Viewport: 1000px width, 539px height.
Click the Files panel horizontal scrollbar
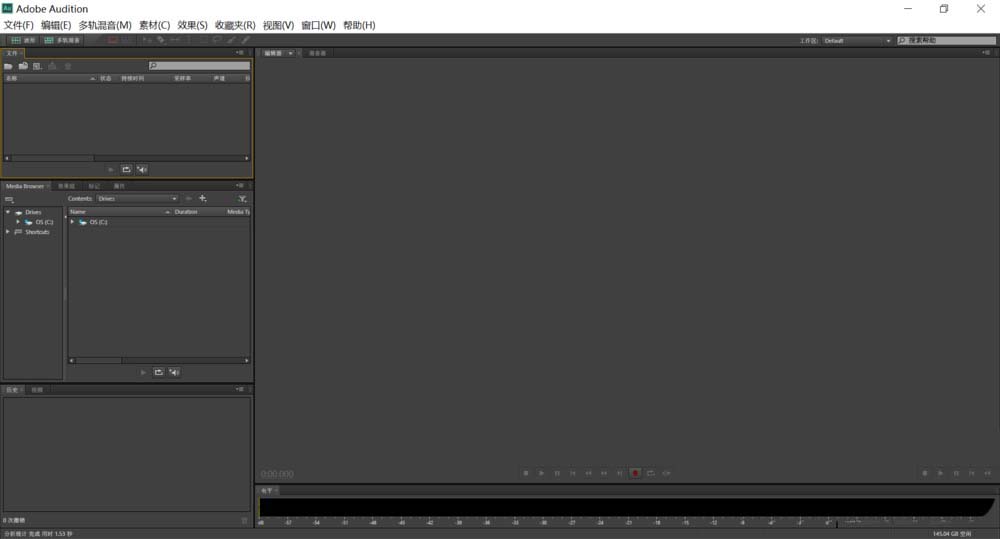[126, 158]
